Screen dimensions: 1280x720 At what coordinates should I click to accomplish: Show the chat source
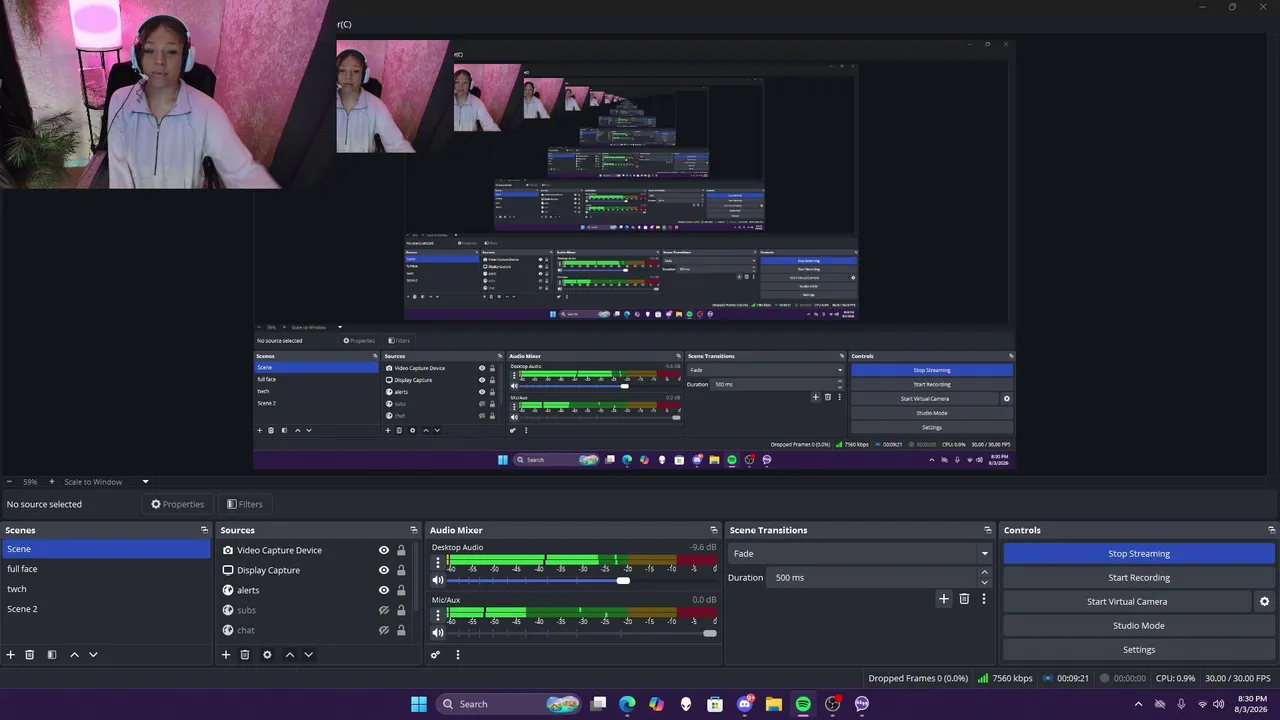pos(383,630)
